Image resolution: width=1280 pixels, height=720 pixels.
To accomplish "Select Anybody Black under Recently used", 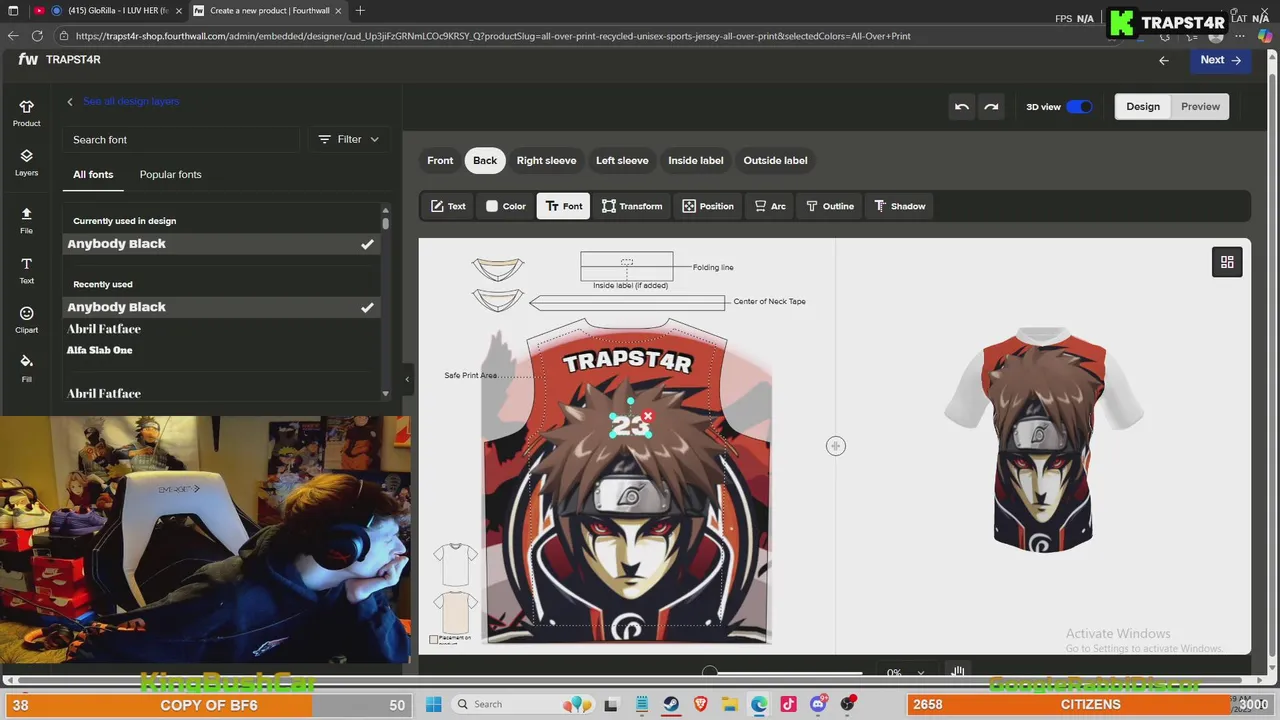I will (220, 307).
